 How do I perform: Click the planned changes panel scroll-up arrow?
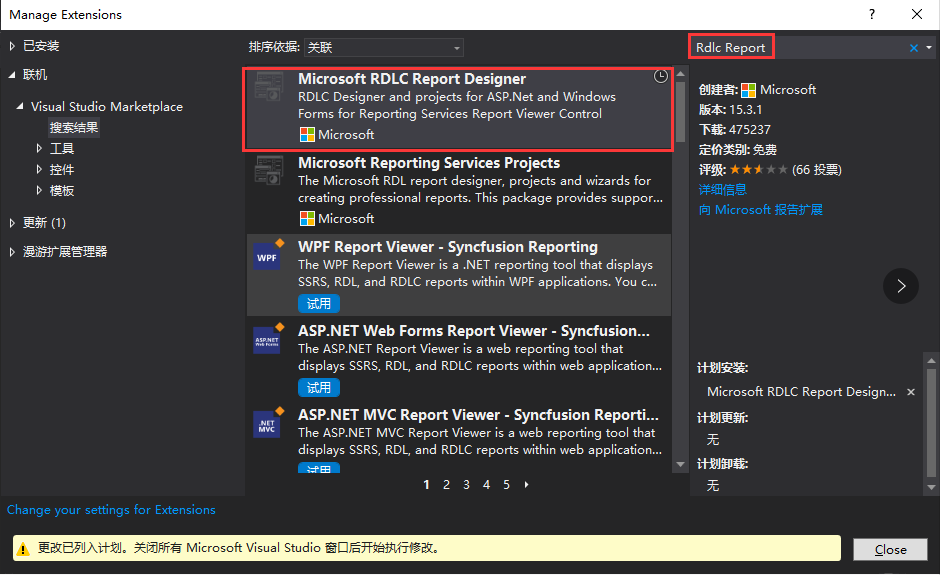coord(931,360)
